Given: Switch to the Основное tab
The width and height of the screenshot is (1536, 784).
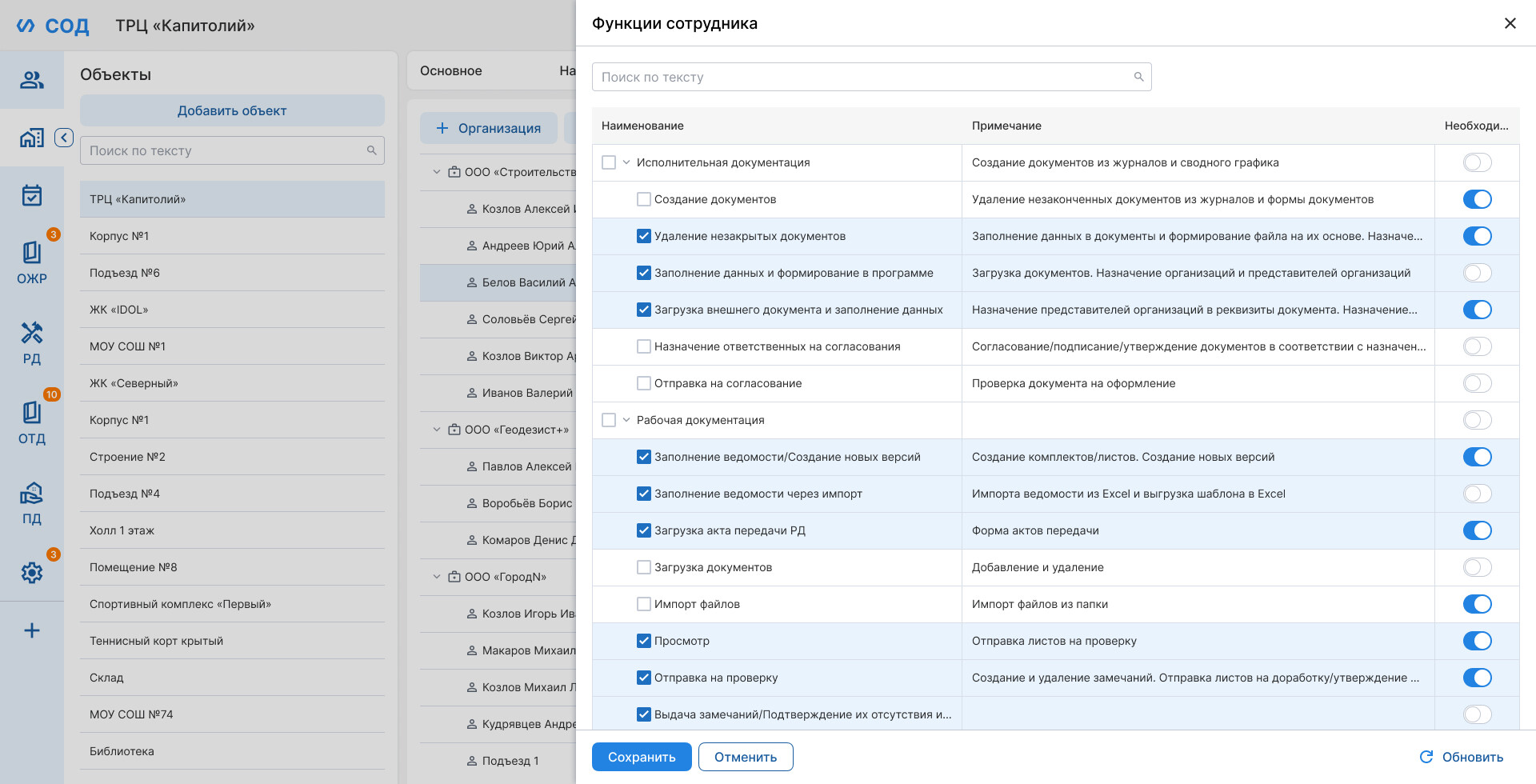Looking at the screenshot, I should (x=451, y=70).
